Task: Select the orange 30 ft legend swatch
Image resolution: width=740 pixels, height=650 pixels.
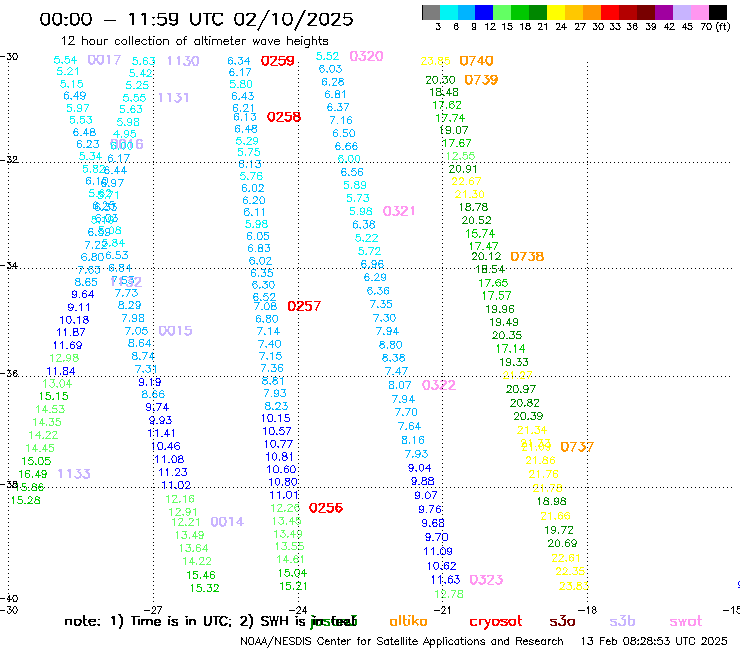Action: click(591, 12)
